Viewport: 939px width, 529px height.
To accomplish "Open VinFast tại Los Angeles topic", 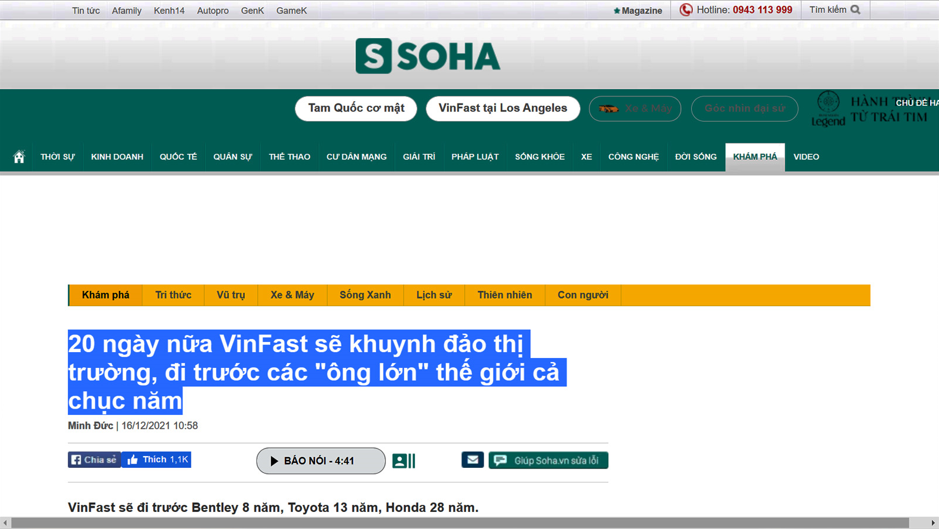I will pyautogui.click(x=503, y=108).
